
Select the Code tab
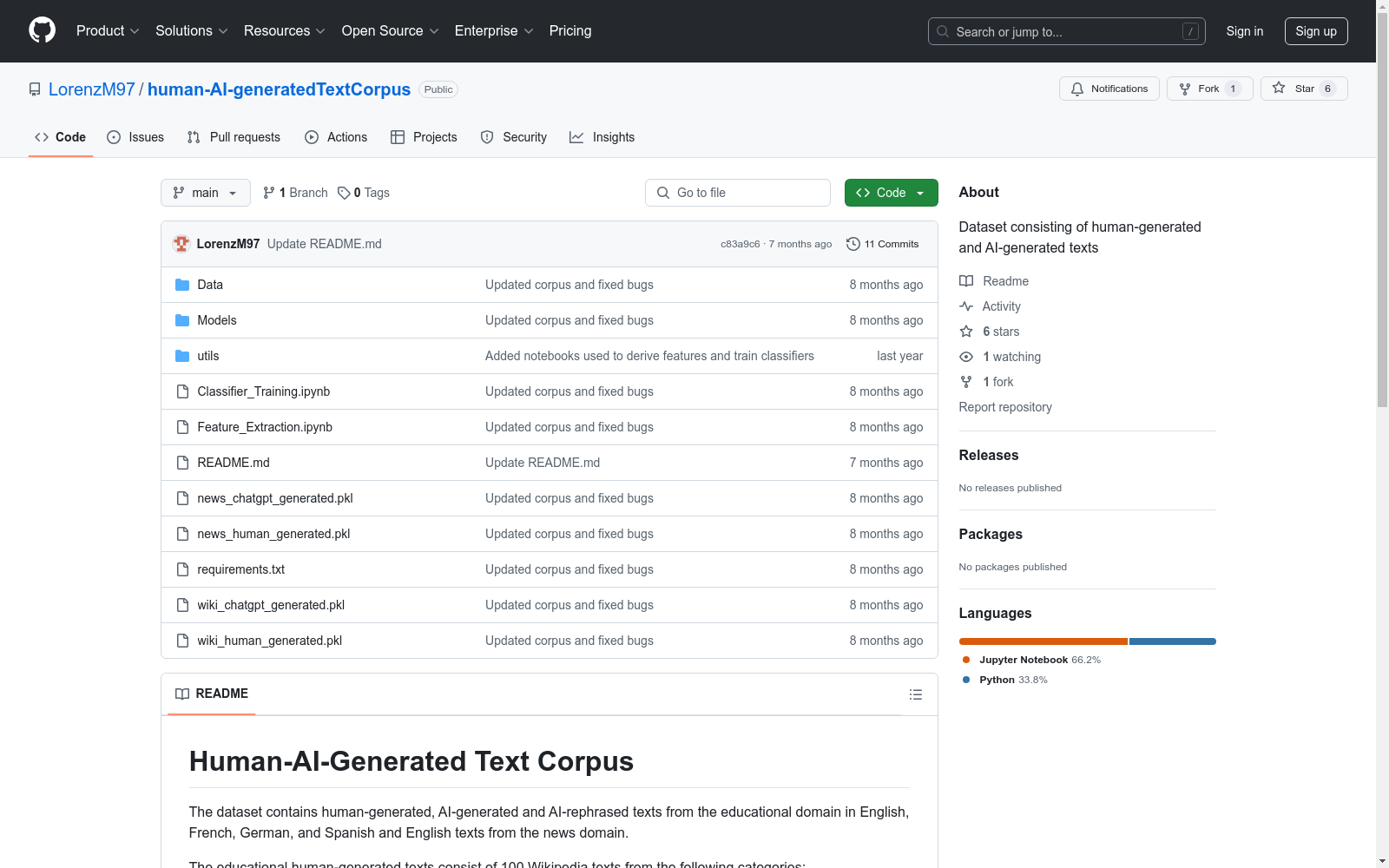tap(61, 137)
